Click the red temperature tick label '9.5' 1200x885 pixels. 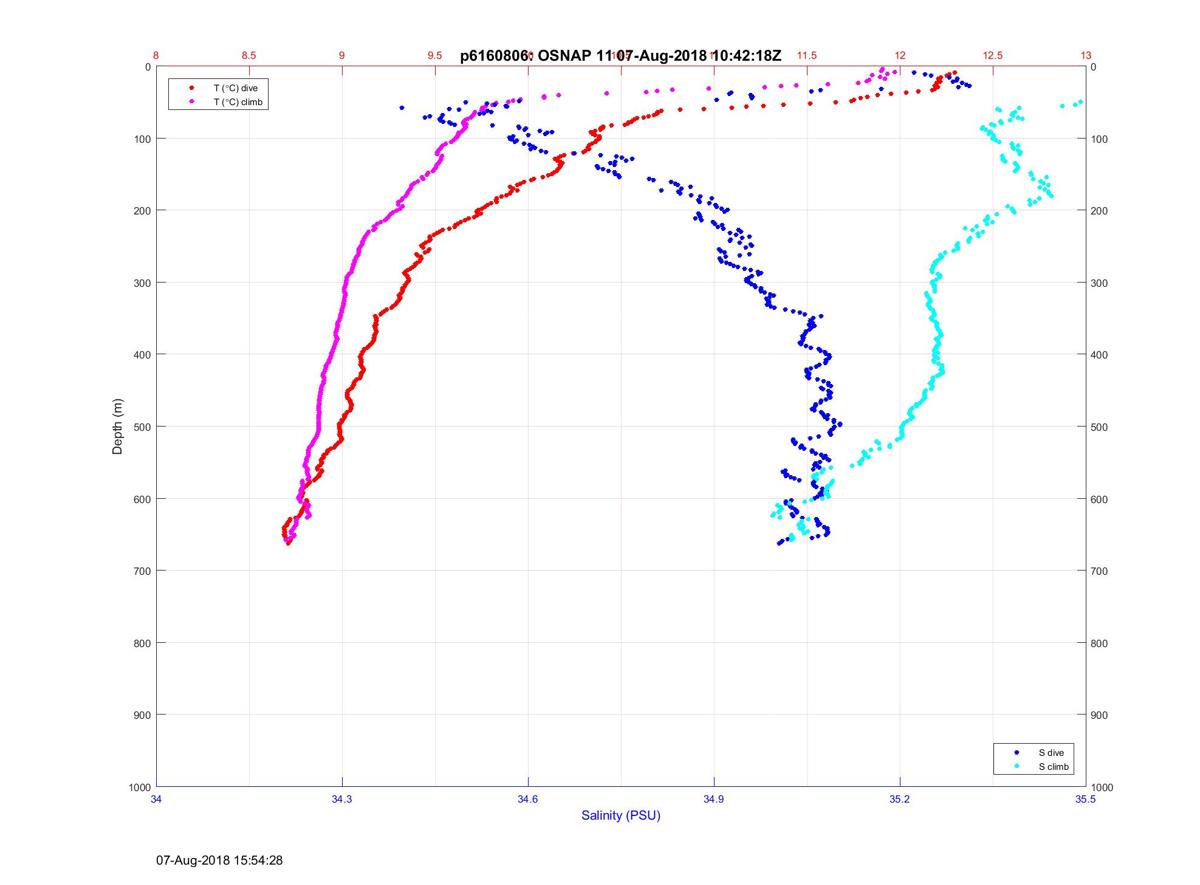[x=435, y=56]
